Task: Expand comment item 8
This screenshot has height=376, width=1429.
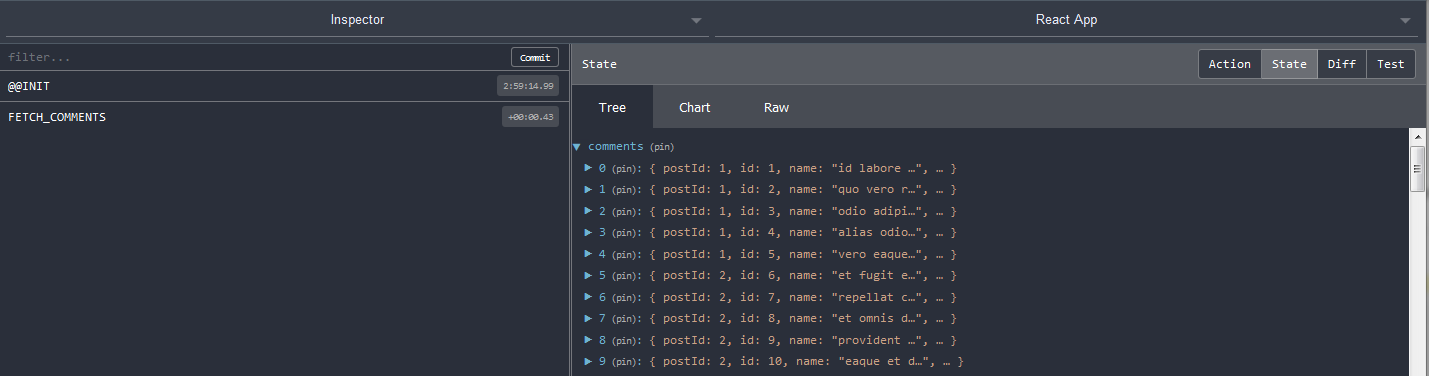Action: tap(589, 340)
